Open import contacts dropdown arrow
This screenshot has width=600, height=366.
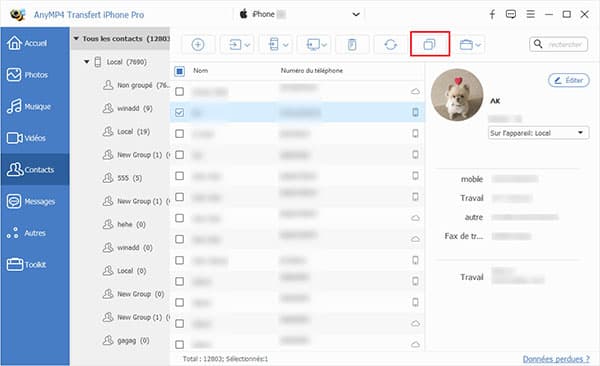click(247, 45)
